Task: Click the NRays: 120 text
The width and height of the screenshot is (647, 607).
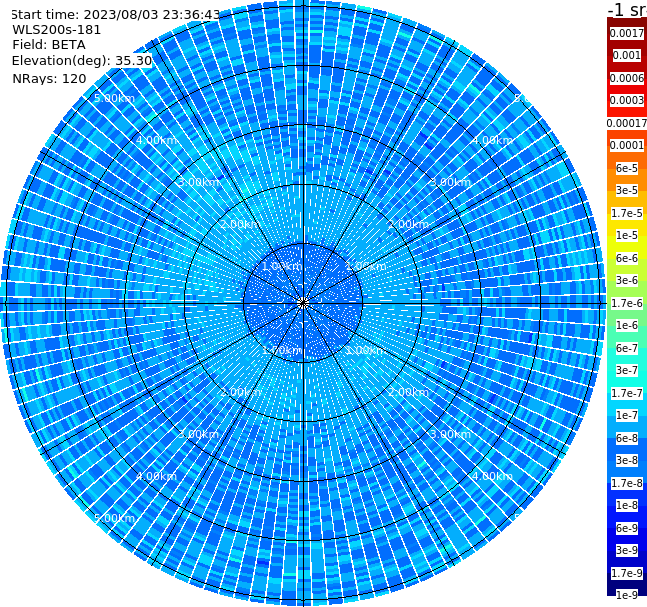Action: coord(49,78)
